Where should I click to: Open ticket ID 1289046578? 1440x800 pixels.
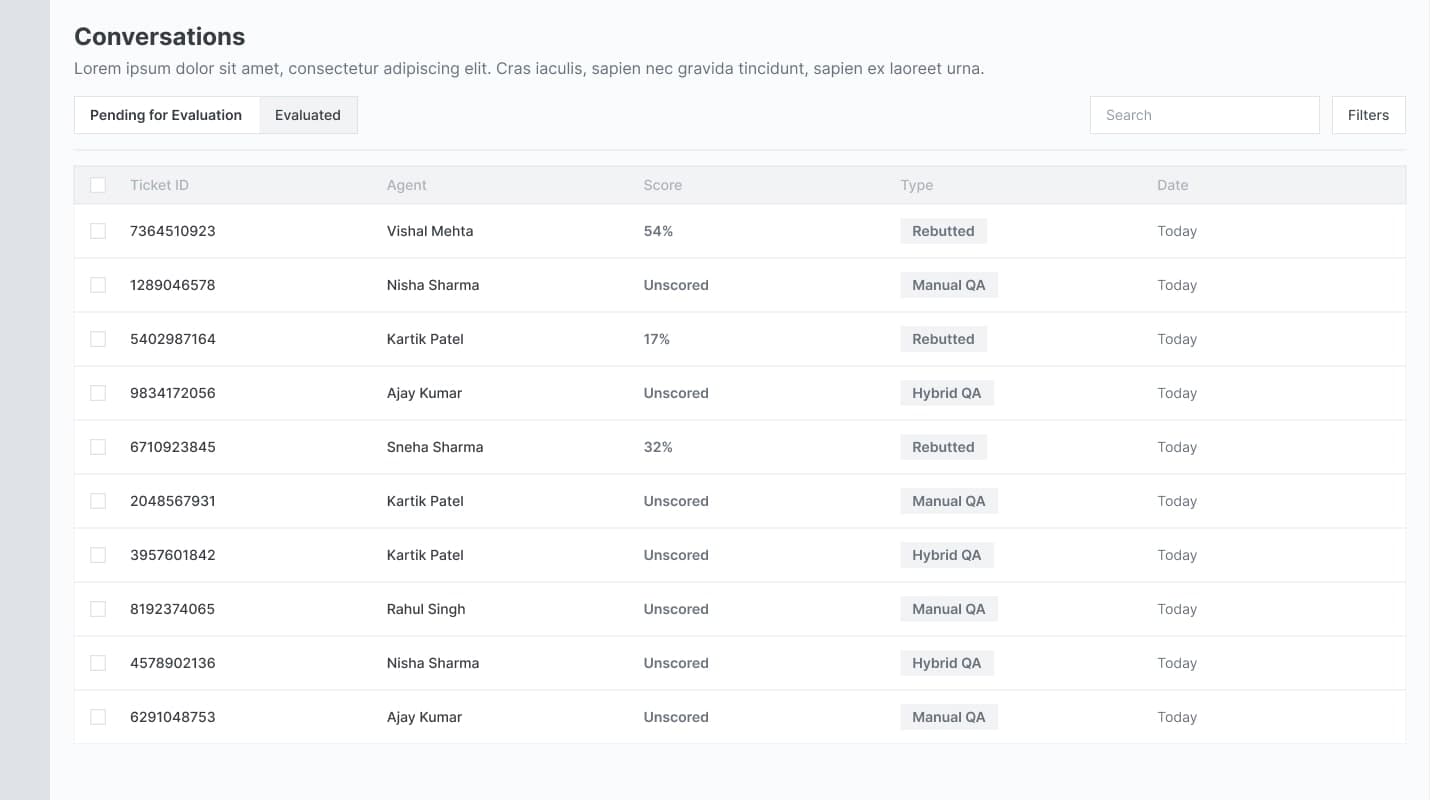tap(173, 285)
